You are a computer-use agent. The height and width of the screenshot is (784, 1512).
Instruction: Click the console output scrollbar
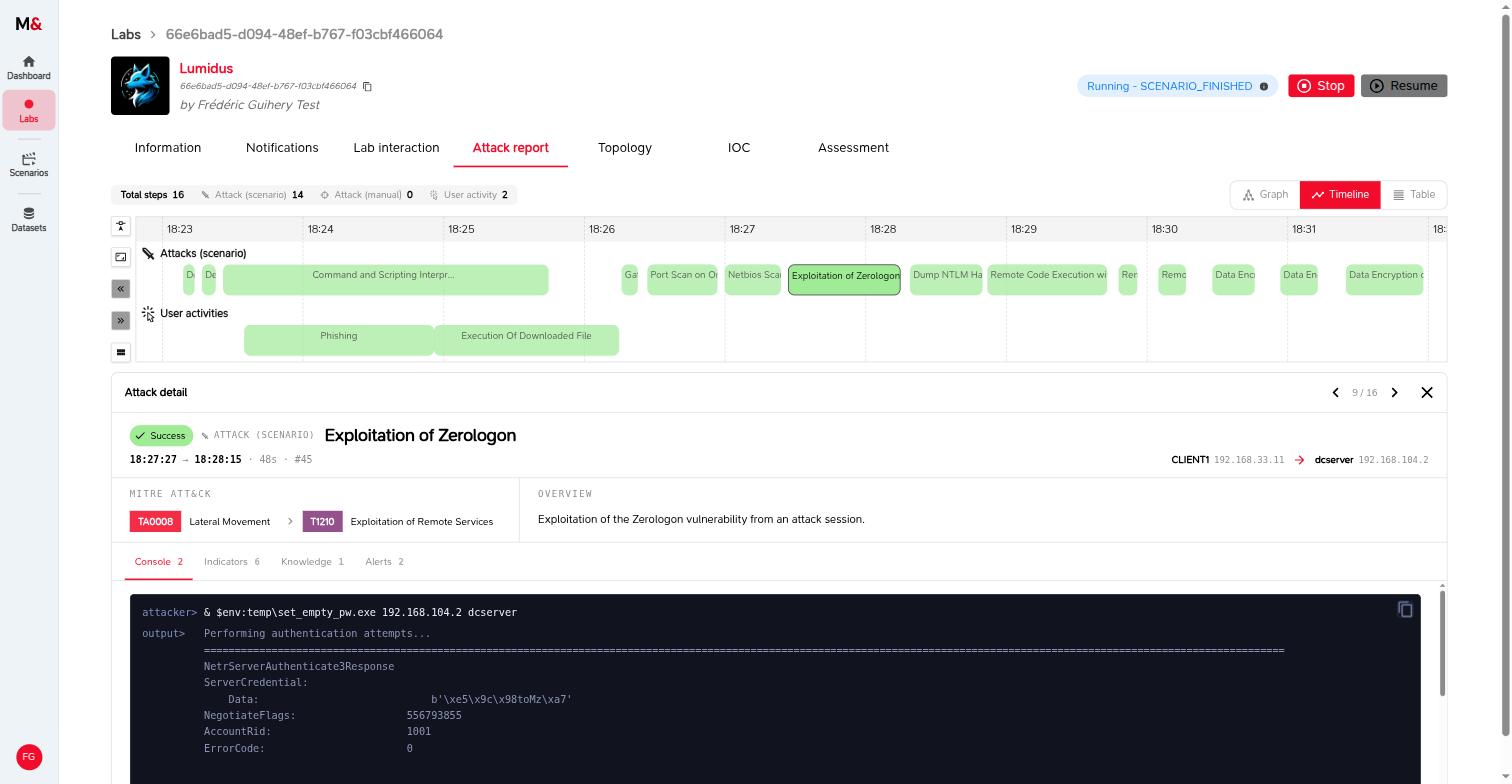1442,643
